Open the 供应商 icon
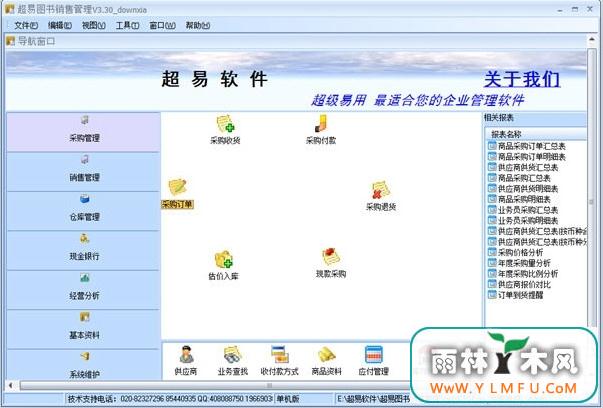The height and width of the screenshot is (408, 603). tap(186, 360)
